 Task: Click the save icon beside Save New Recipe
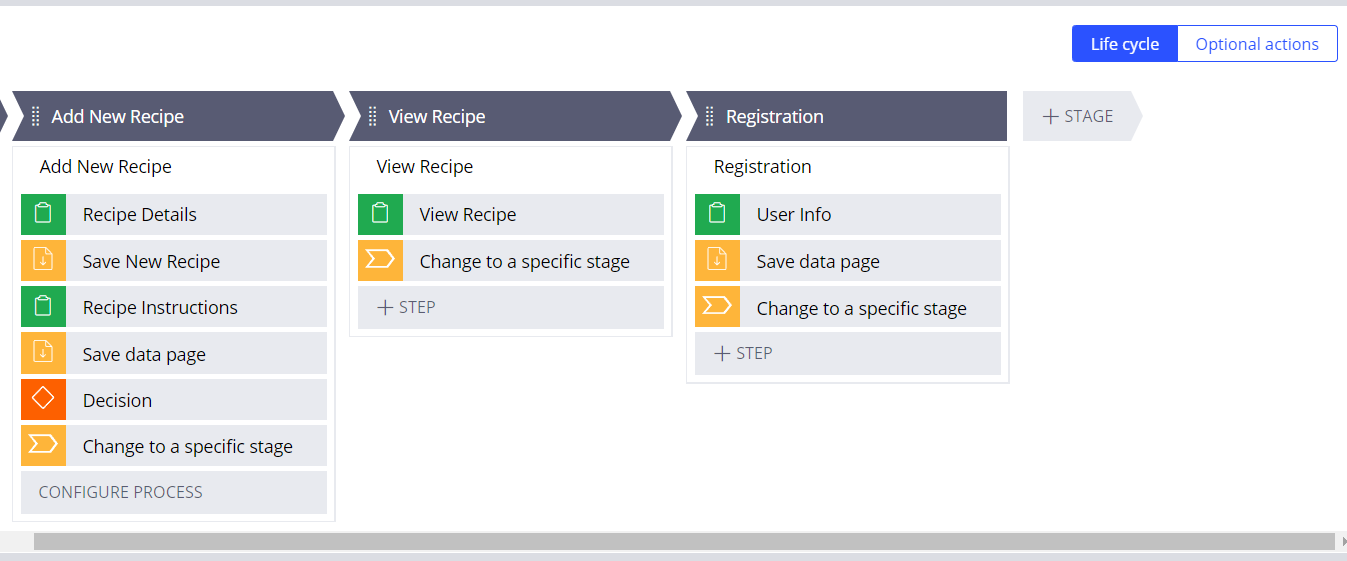pyautogui.click(x=43, y=261)
